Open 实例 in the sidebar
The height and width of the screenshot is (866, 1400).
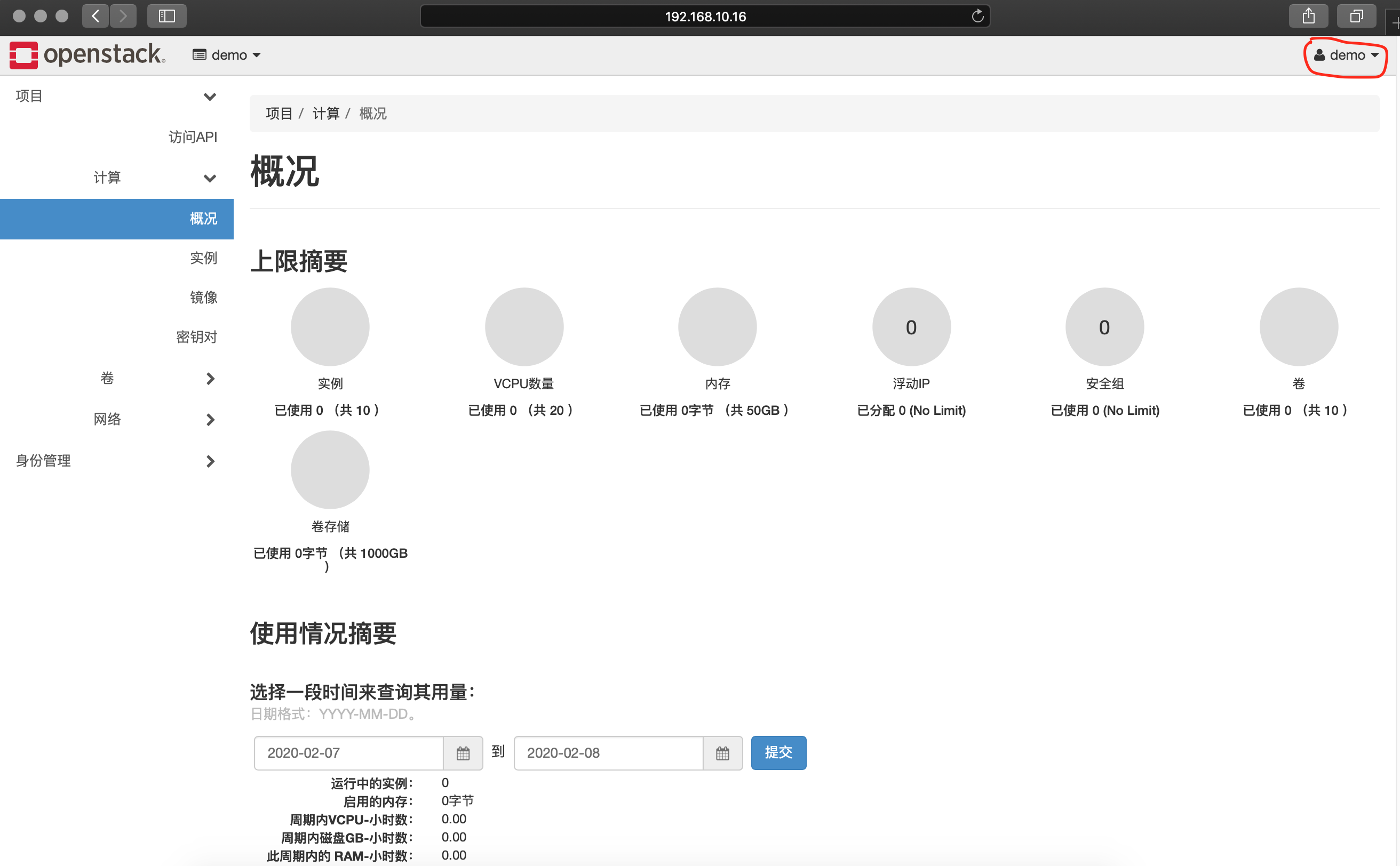click(x=203, y=258)
